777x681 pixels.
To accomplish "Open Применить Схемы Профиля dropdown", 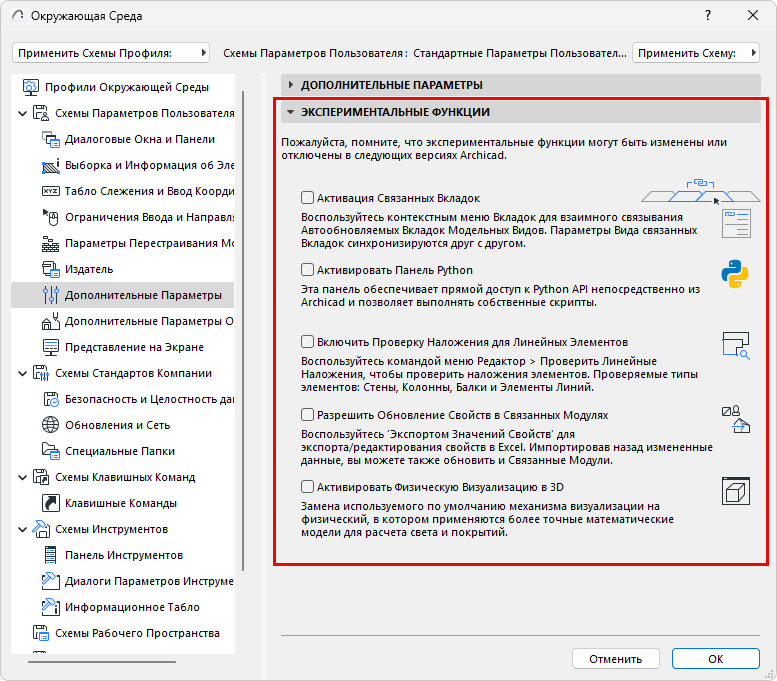I will click(111, 53).
